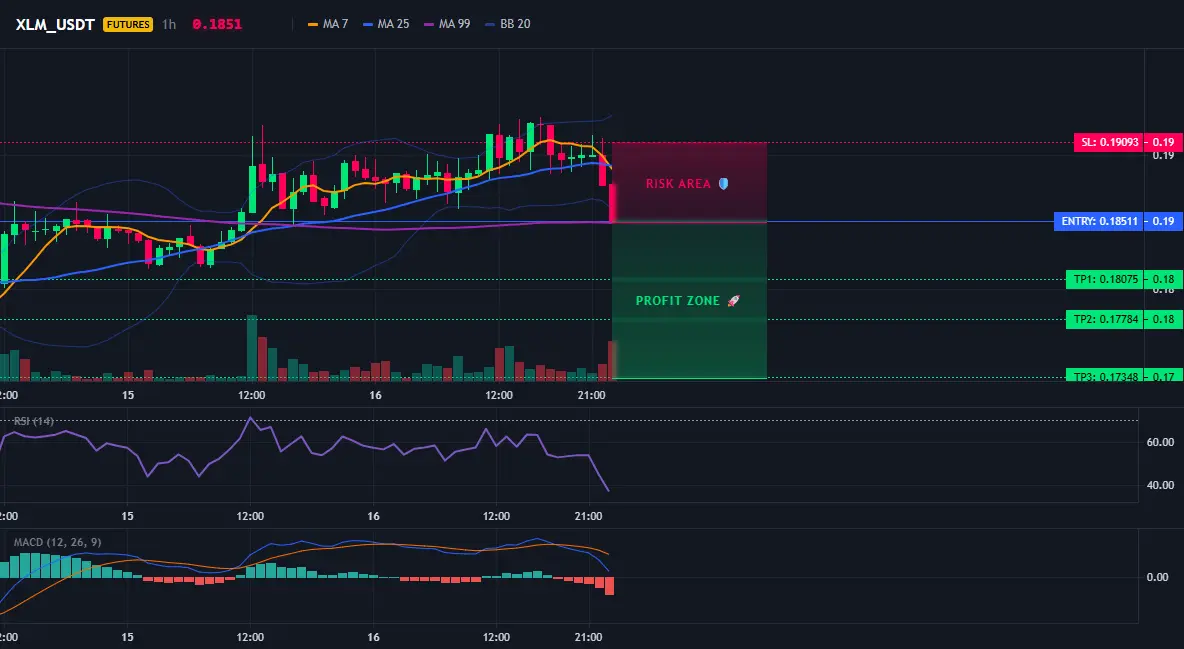1184x649 pixels.
Task: Click the red 0.1851 price in the header
Action: click(x=217, y=24)
